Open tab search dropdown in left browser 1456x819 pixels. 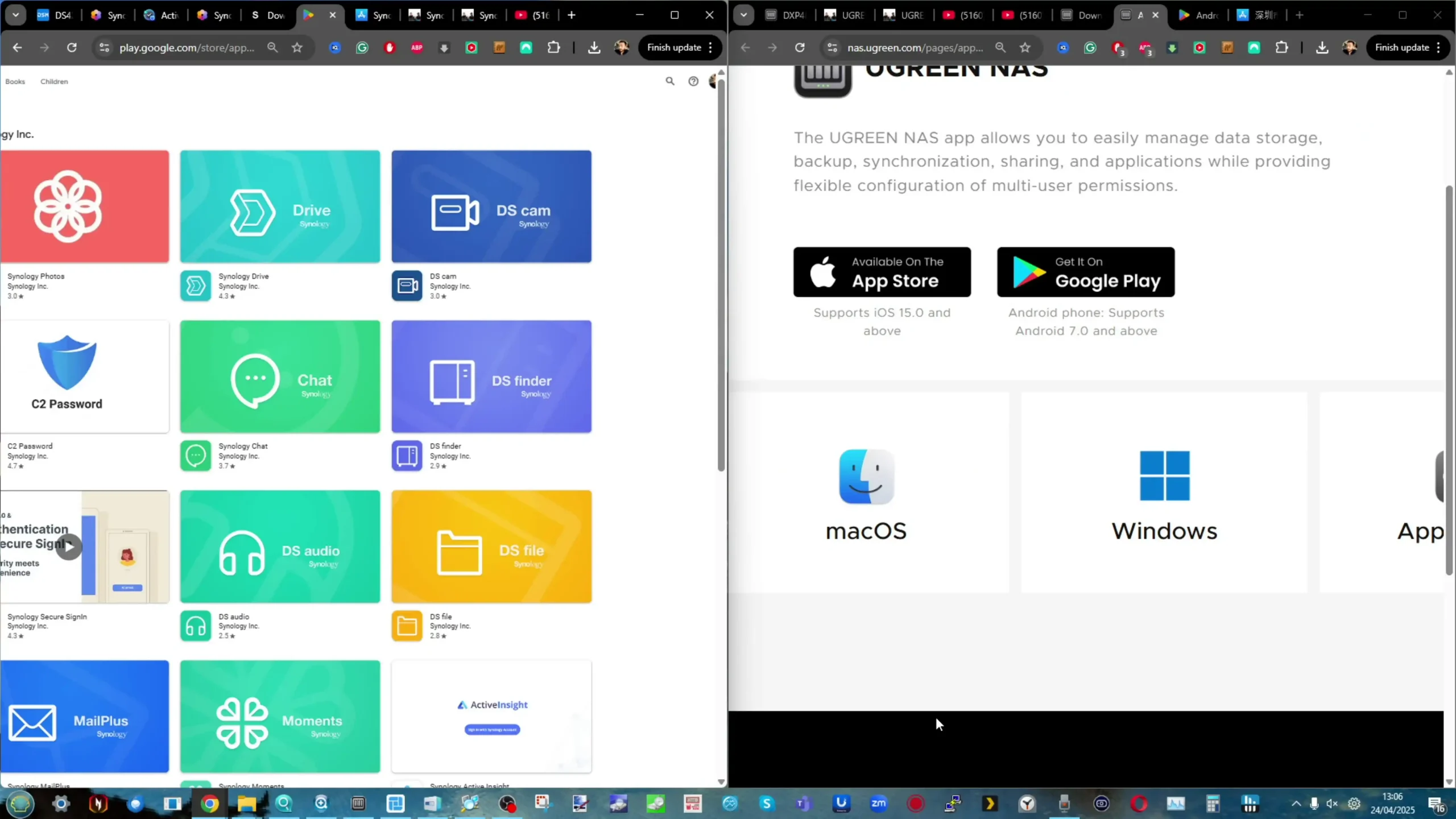(15, 15)
